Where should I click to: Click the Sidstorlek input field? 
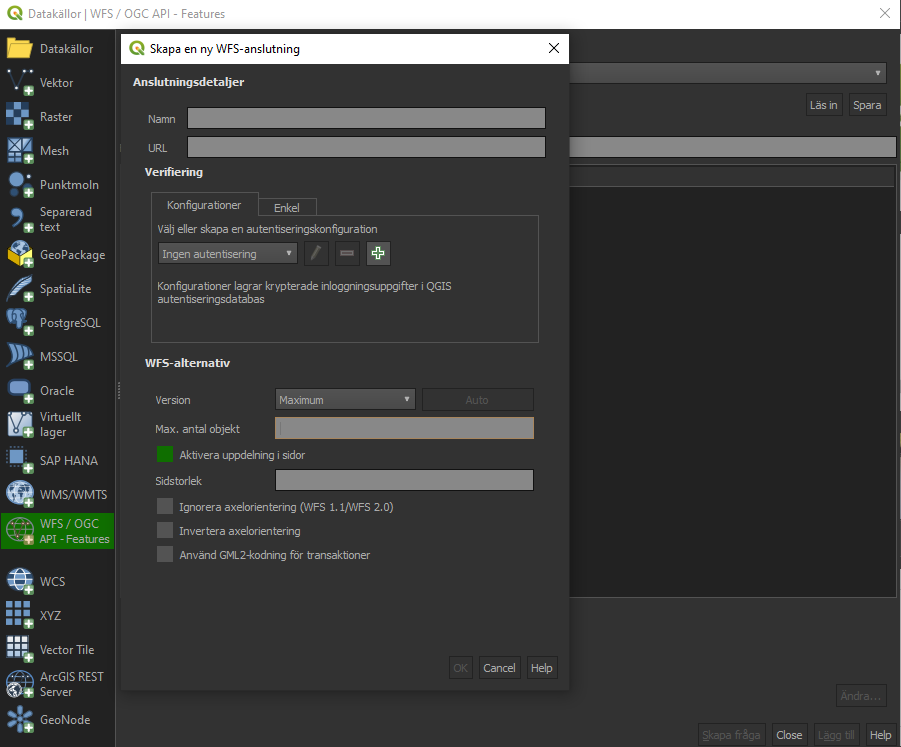(x=405, y=480)
